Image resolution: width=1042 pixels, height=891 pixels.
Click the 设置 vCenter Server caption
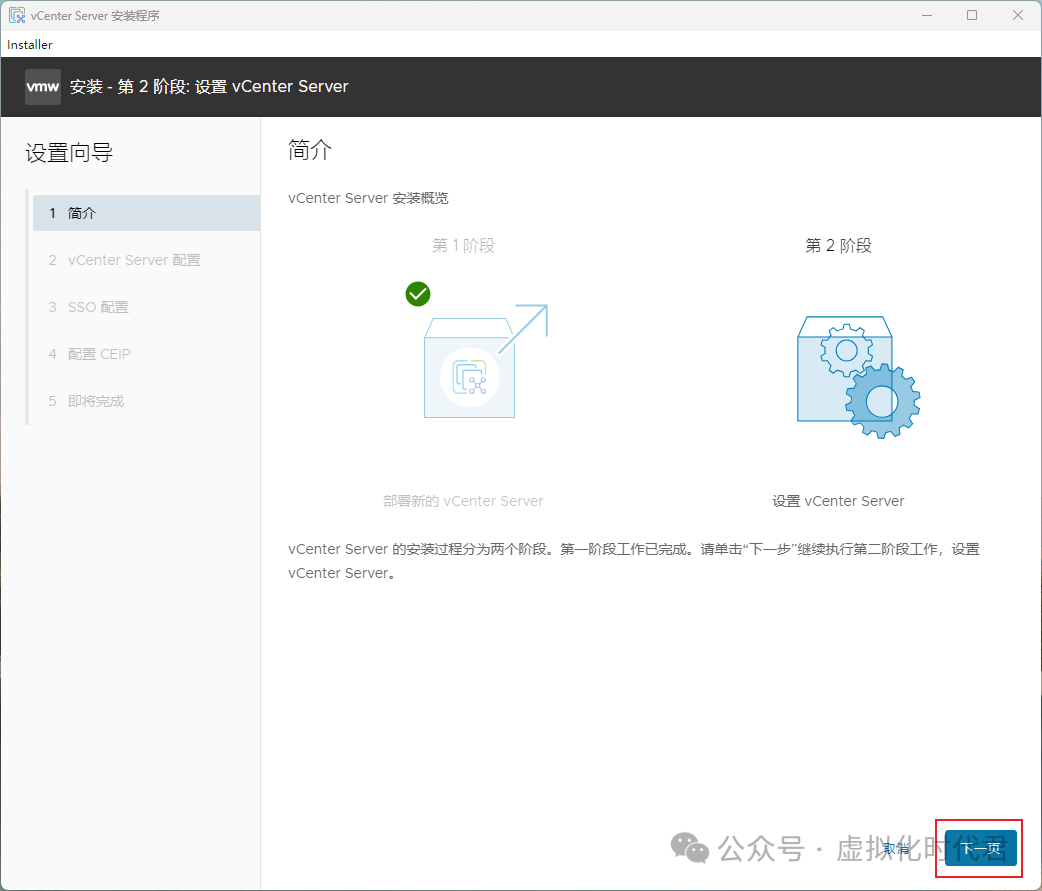click(838, 501)
